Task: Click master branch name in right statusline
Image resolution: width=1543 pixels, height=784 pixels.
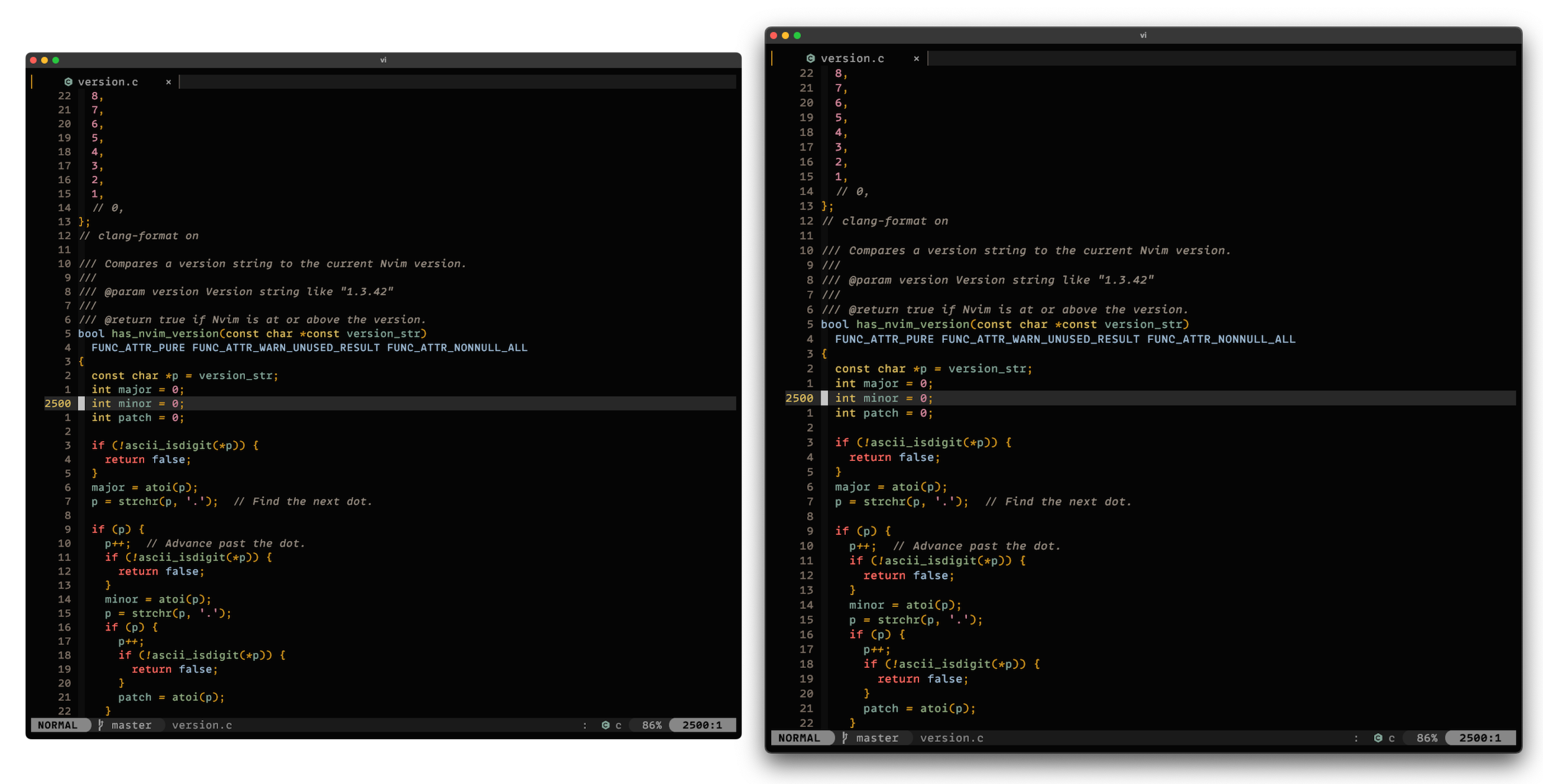Action: pyautogui.click(x=877, y=738)
